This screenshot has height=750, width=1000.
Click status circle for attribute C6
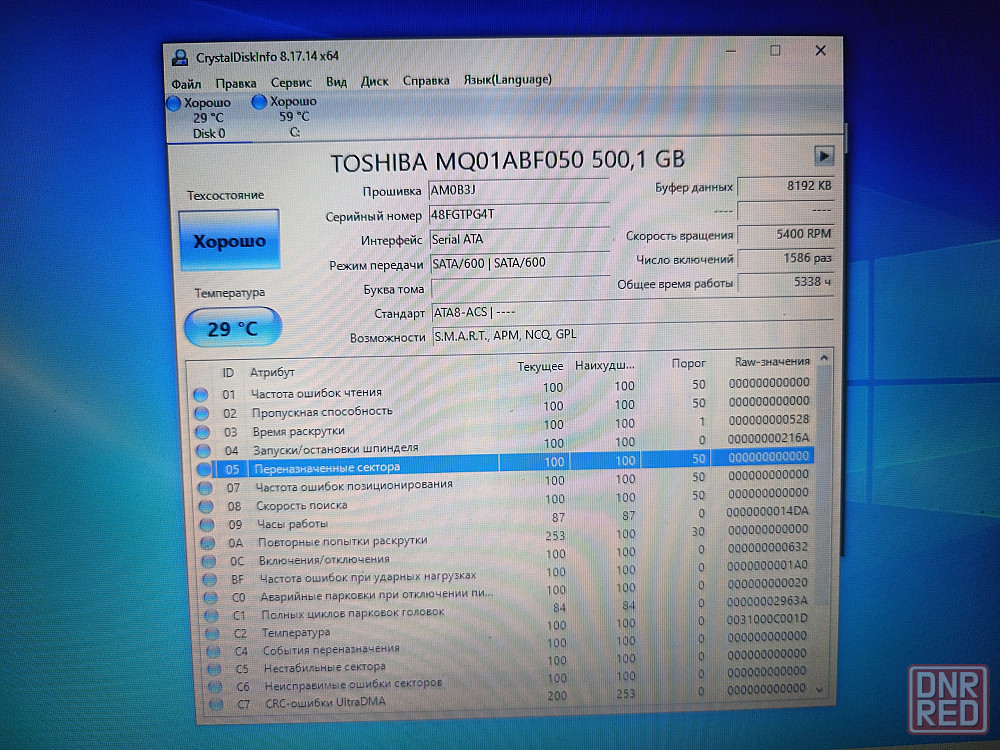coord(216,687)
